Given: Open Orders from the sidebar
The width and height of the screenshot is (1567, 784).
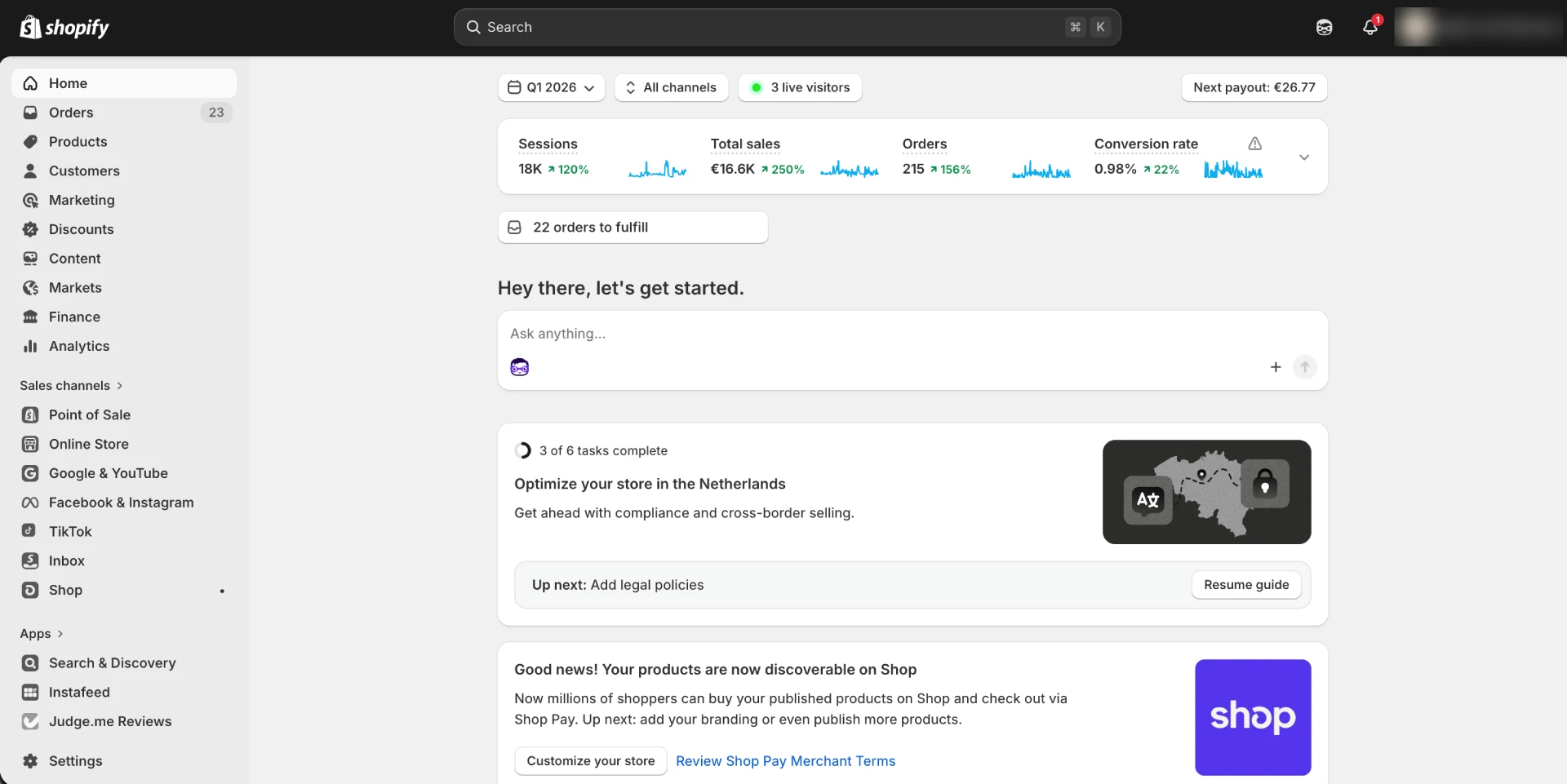Looking at the screenshot, I should tap(124, 113).
